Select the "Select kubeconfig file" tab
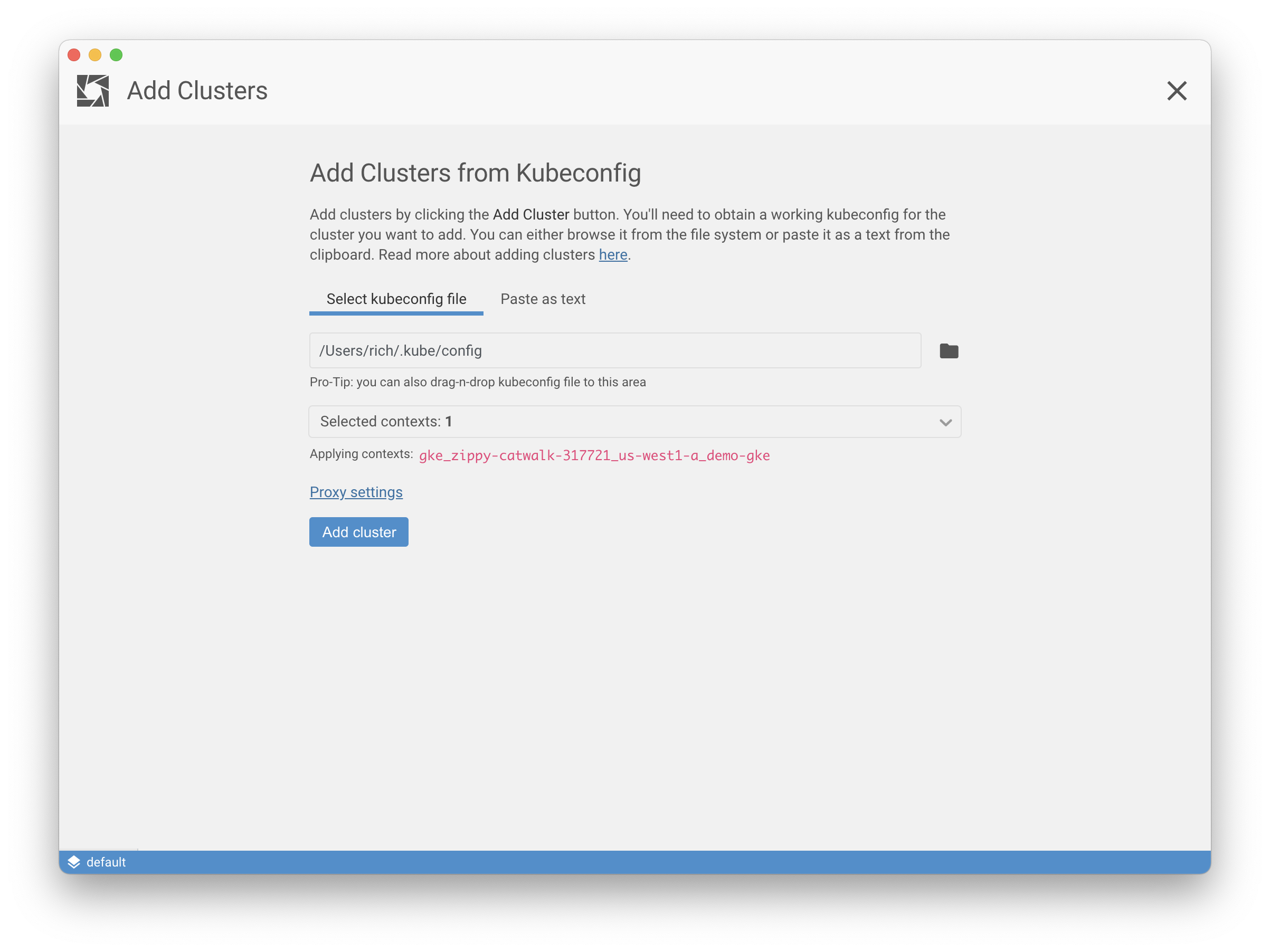Image resolution: width=1270 pixels, height=952 pixels. [x=396, y=299]
